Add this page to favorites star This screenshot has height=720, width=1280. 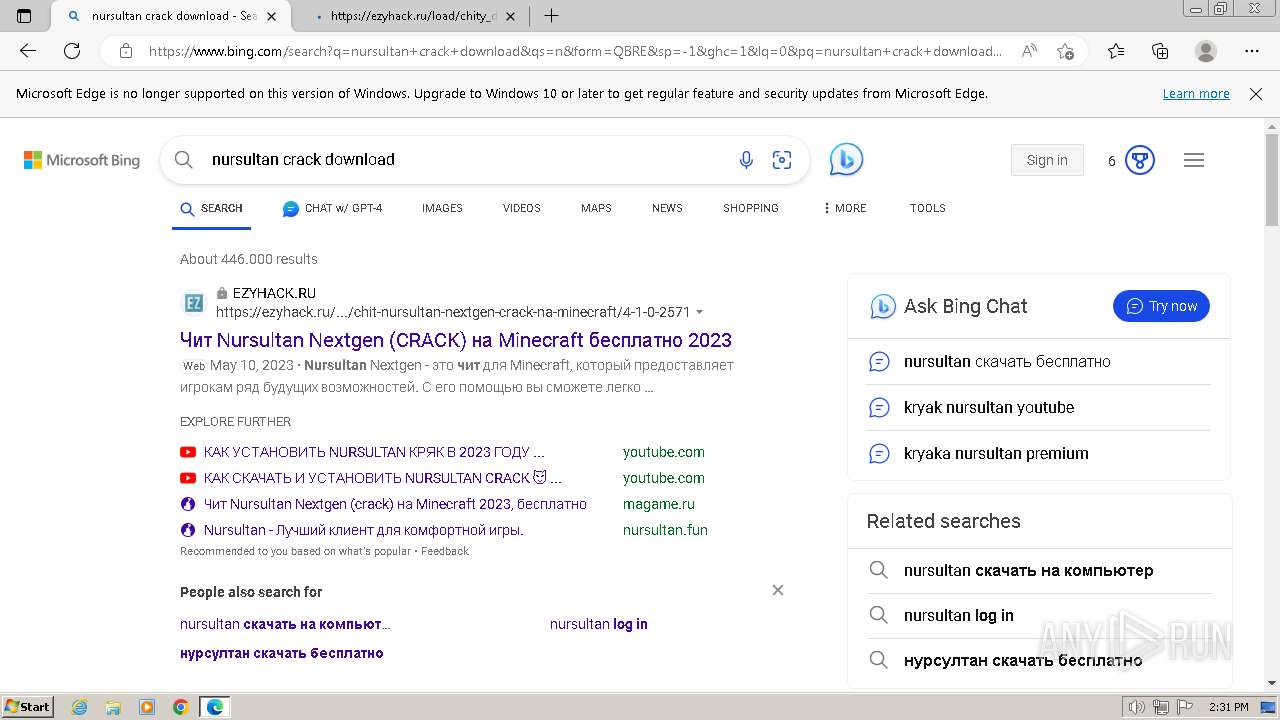pos(1065,51)
